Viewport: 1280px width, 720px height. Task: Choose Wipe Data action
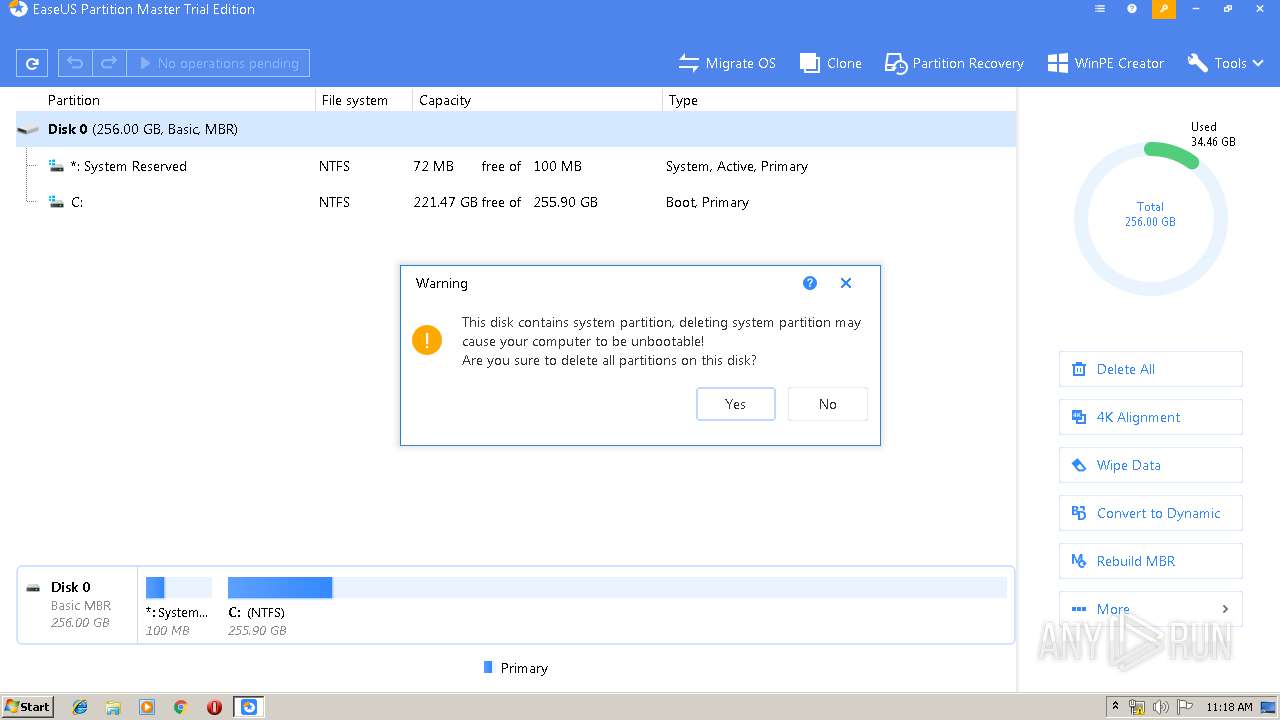[1151, 465]
